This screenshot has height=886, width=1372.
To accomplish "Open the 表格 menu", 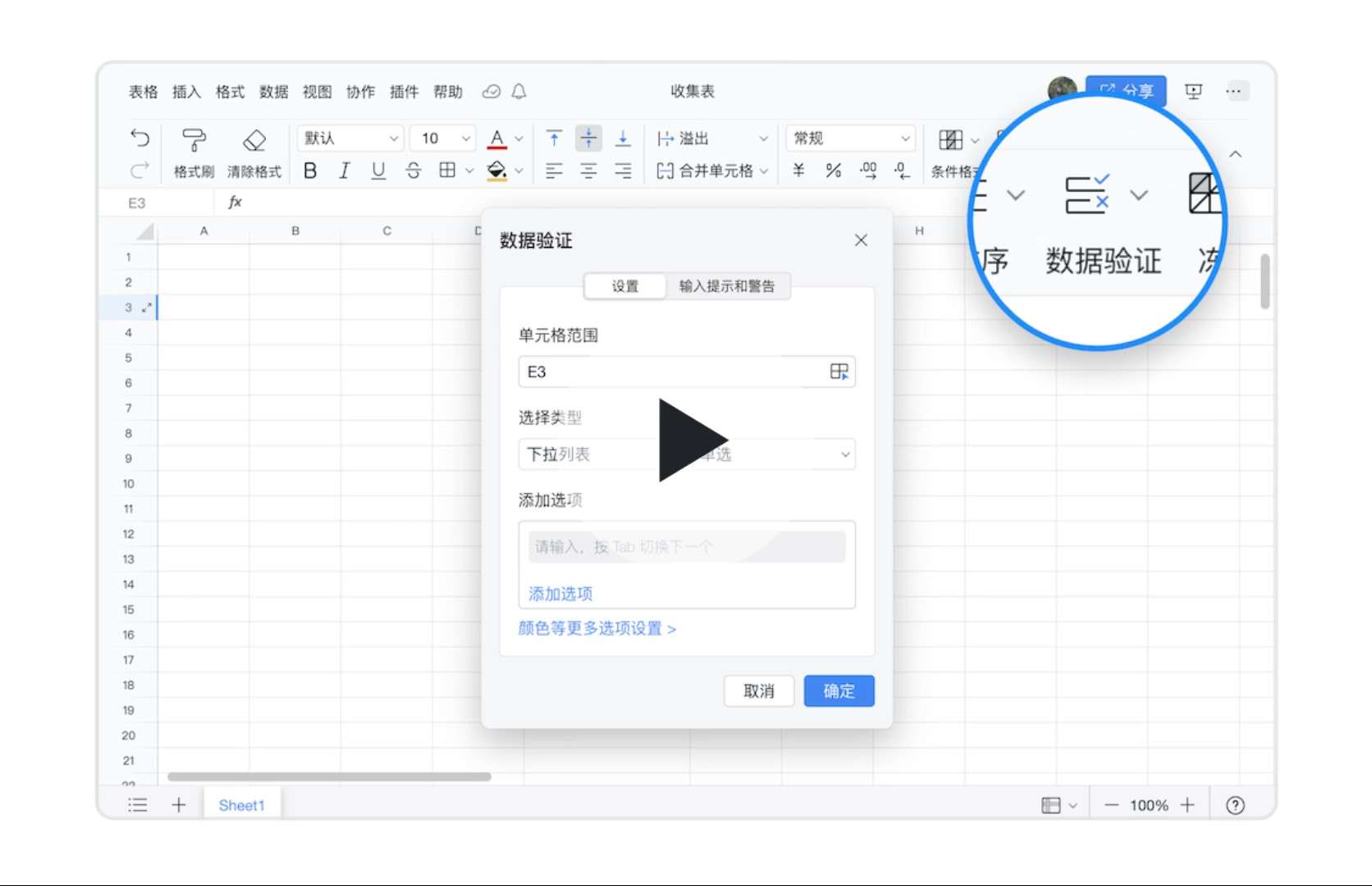I will [x=143, y=91].
